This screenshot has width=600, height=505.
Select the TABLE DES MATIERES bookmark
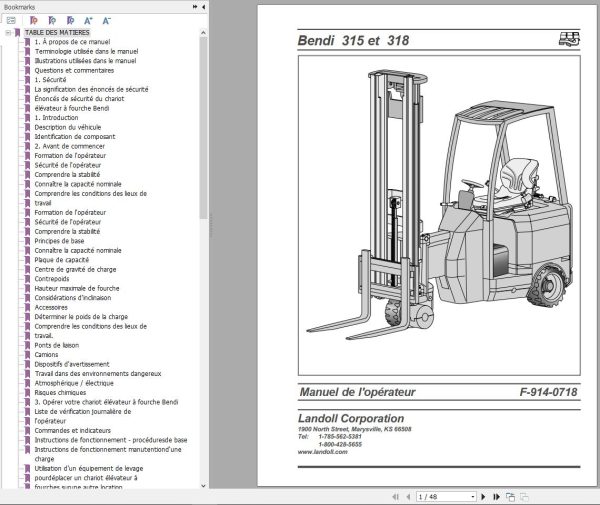(x=57, y=33)
